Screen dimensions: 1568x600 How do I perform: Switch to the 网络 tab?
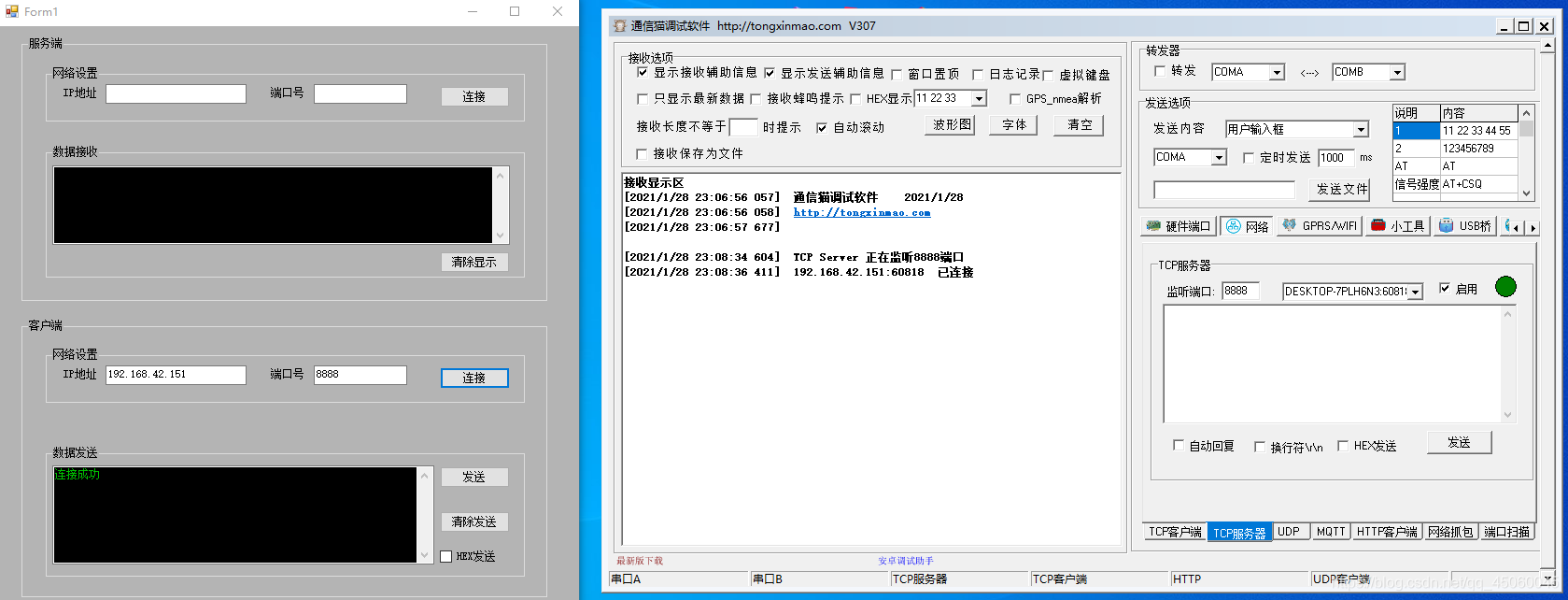pos(1247,226)
